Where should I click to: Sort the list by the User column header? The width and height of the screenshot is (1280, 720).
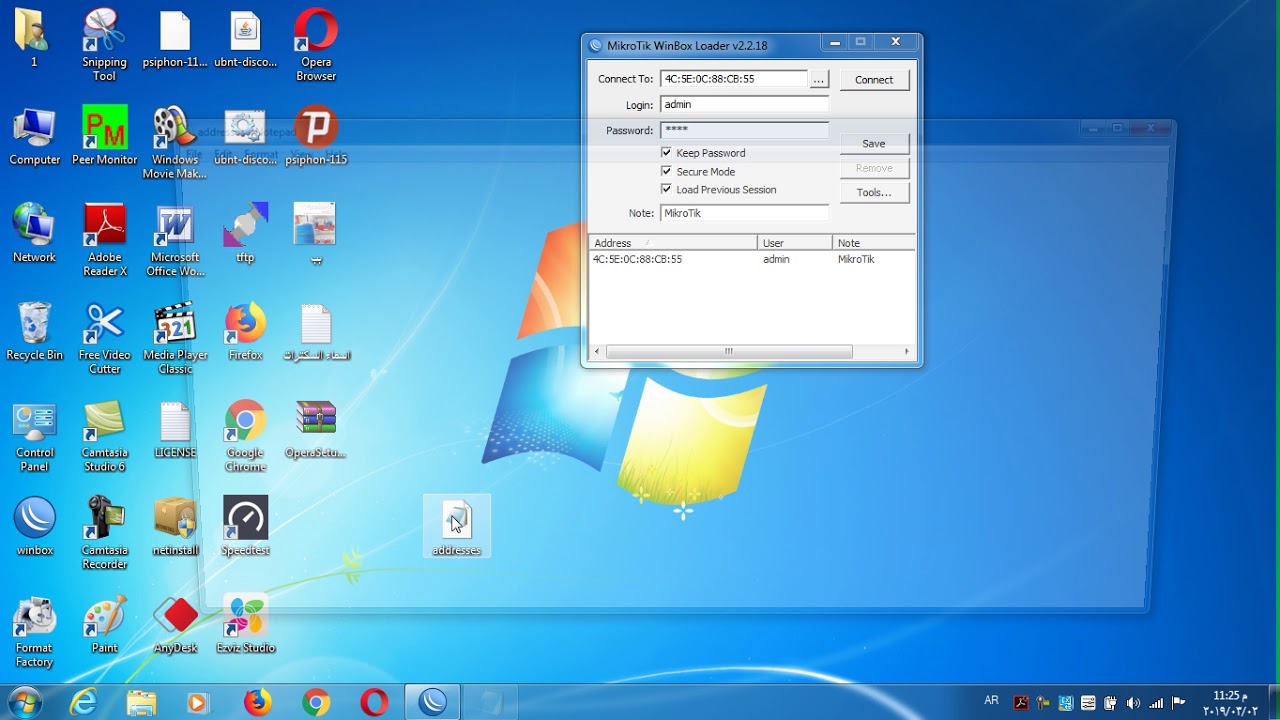pyautogui.click(x=795, y=243)
